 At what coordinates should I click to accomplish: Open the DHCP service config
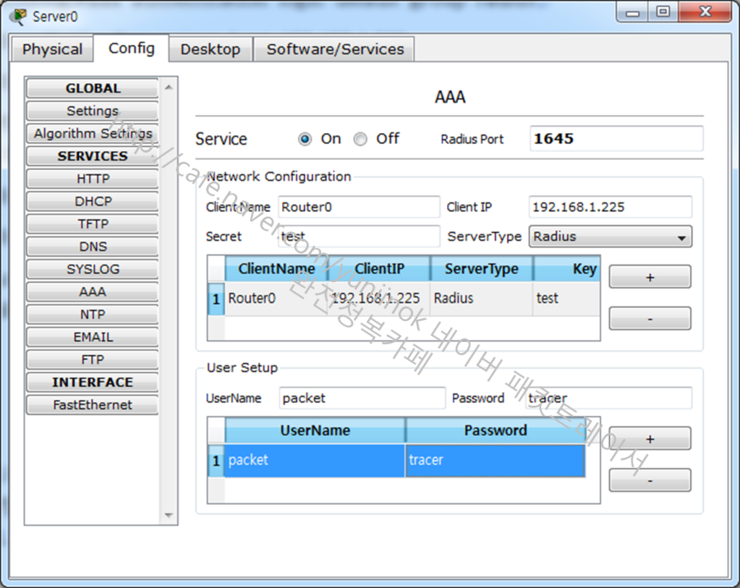92,202
